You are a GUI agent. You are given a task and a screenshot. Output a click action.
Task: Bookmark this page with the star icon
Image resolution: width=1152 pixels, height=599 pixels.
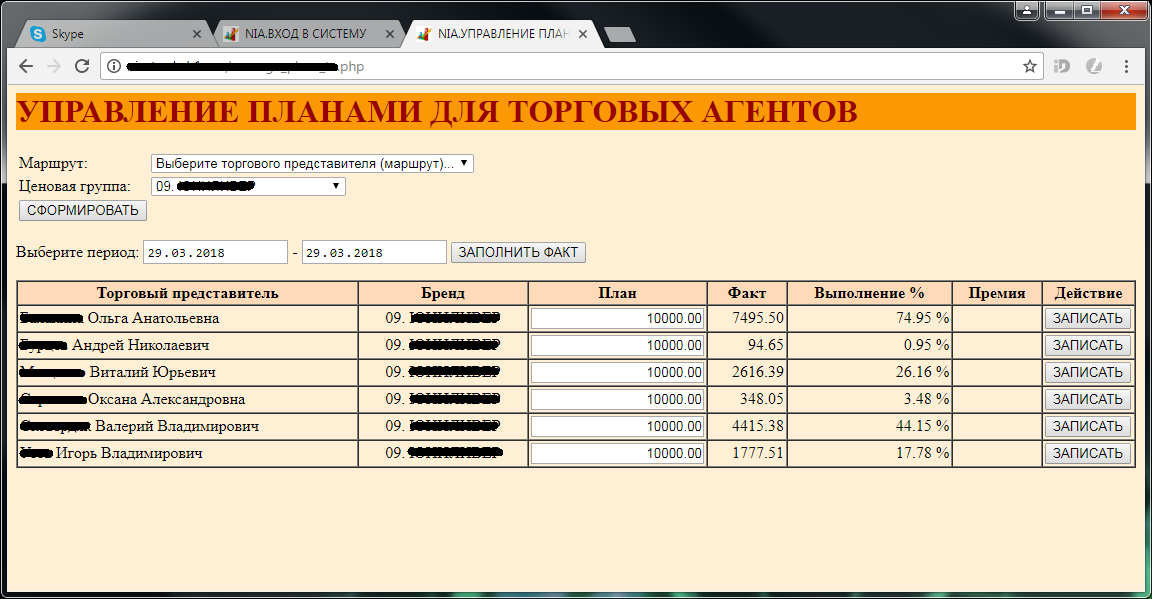(x=1029, y=66)
